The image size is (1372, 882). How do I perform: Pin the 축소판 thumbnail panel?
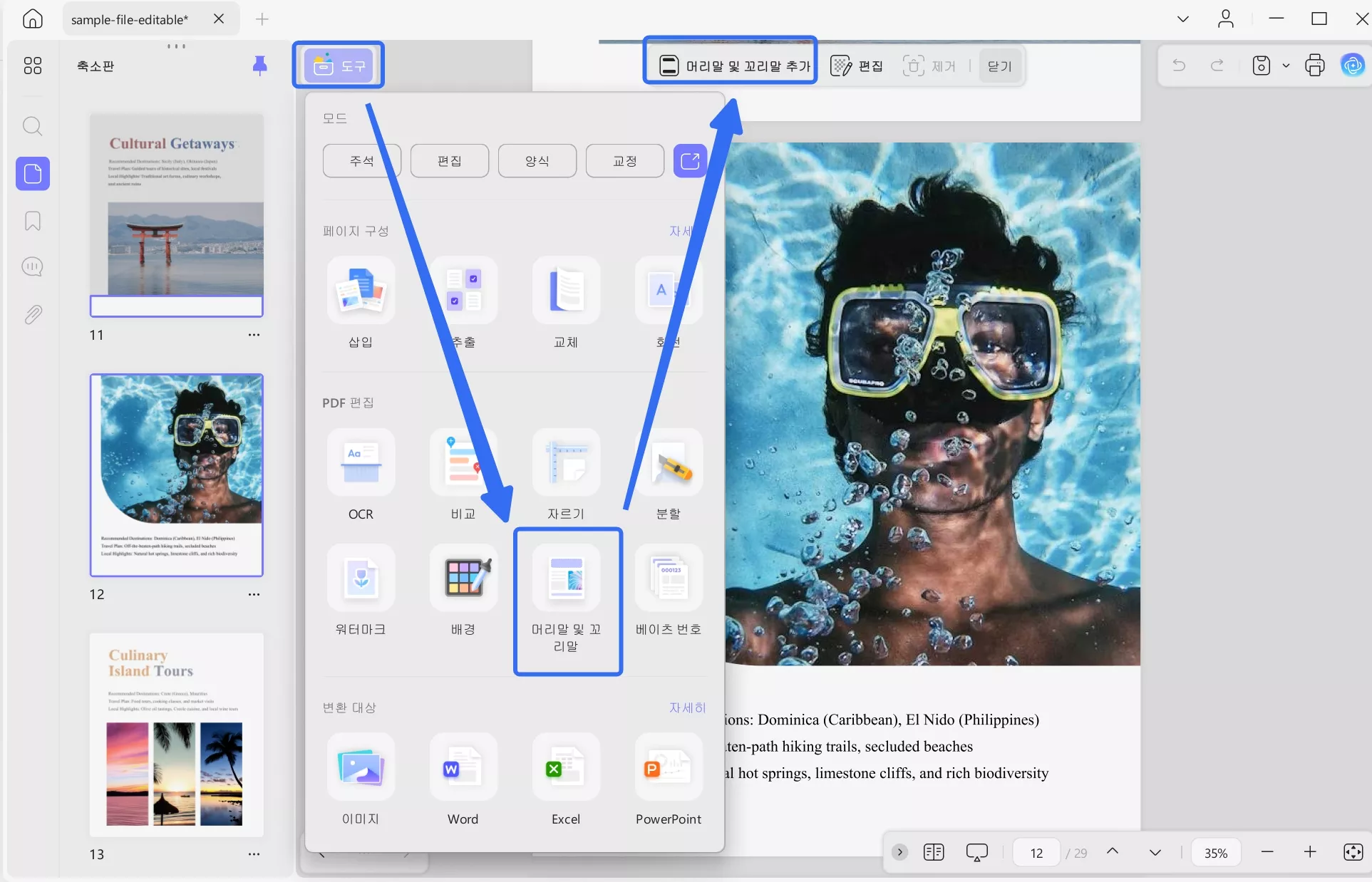[260, 66]
